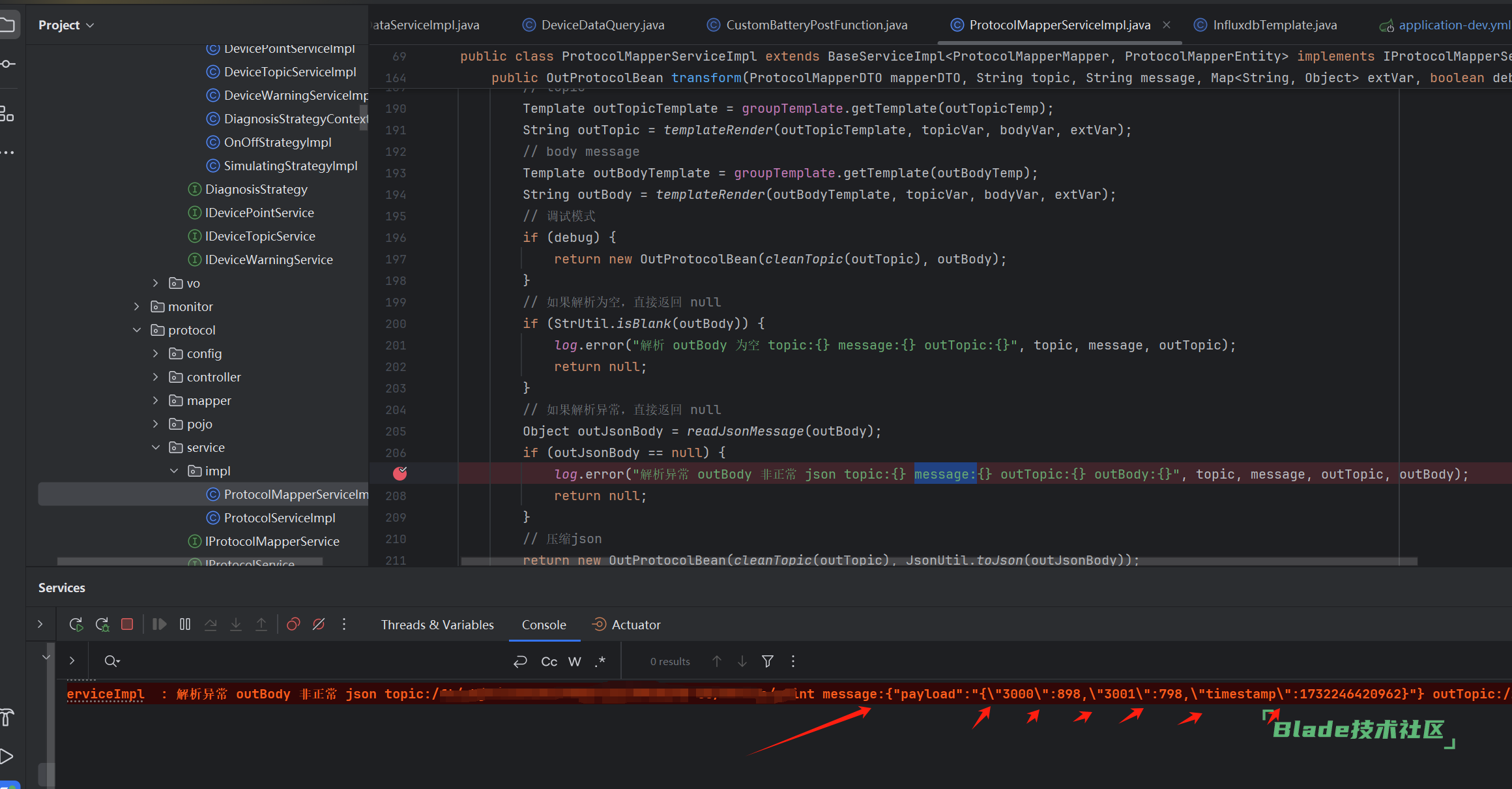Open IDevicePointService interface
Screen dimensions: 1512x789
click(x=251, y=213)
